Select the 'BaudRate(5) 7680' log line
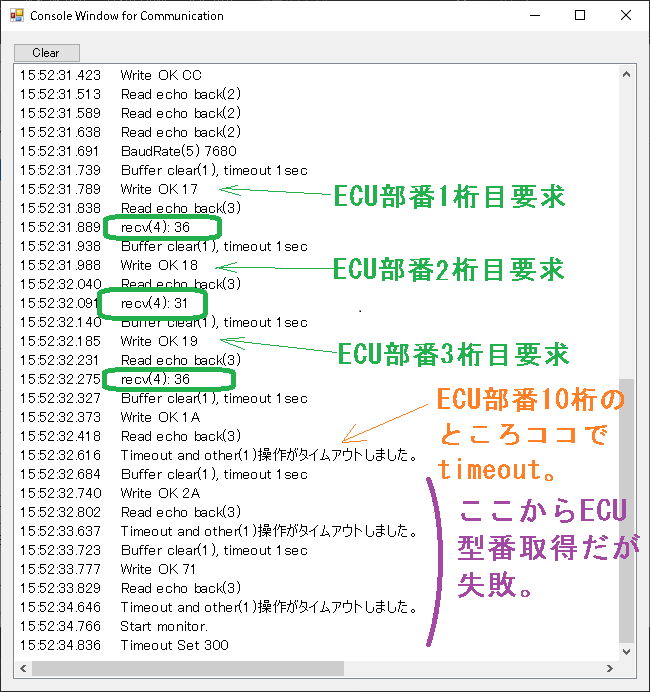Image resolution: width=650 pixels, height=692 pixels. pyautogui.click(x=179, y=151)
